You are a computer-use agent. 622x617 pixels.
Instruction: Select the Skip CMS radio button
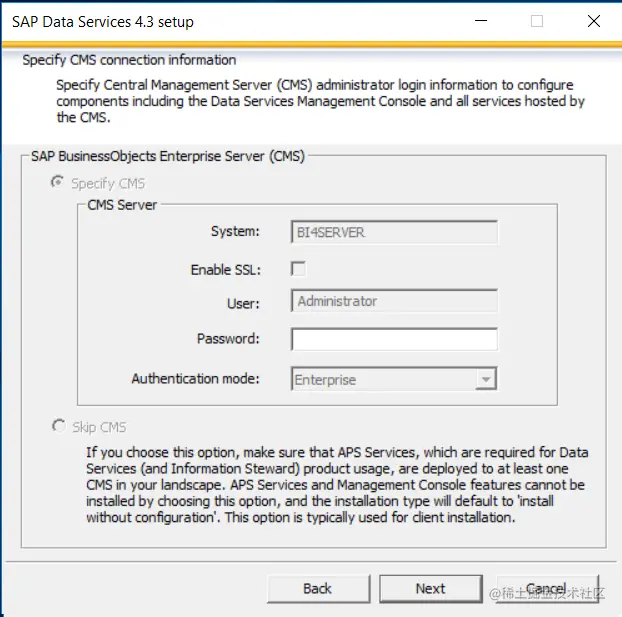pyautogui.click(x=59, y=426)
